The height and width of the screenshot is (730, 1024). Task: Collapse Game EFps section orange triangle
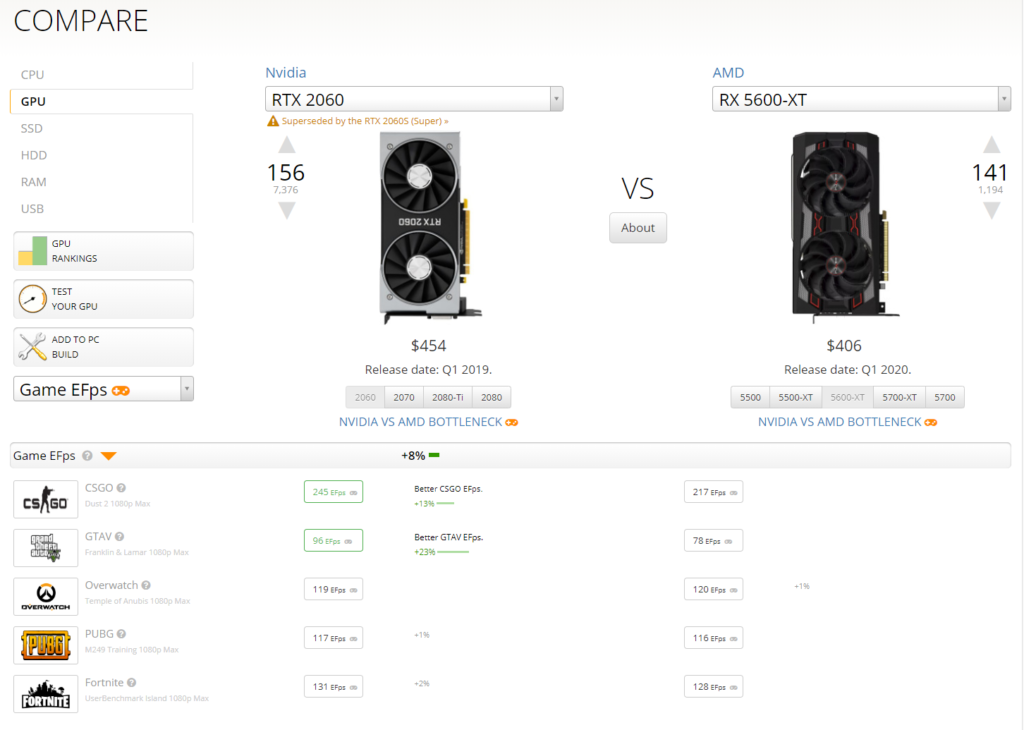(108, 456)
